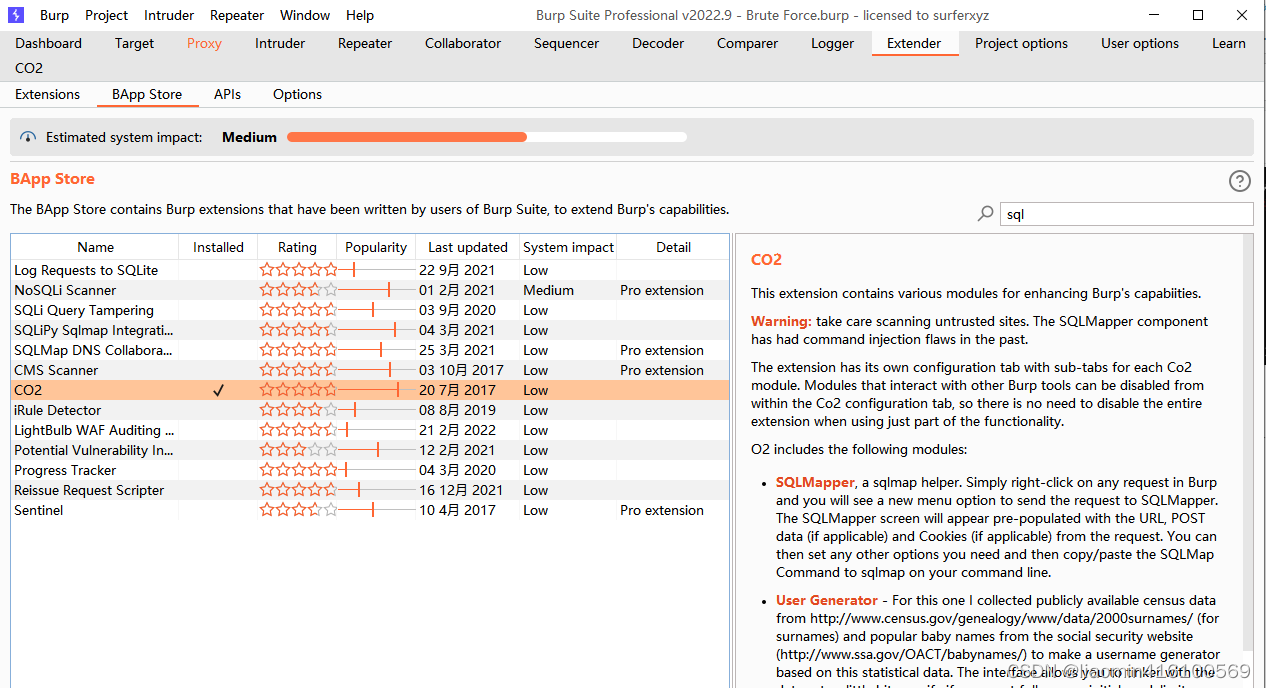The height and width of the screenshot is (688, 1266).
Task: Select the SQLi Query Tampering row
Action: [x=370, y=310]
